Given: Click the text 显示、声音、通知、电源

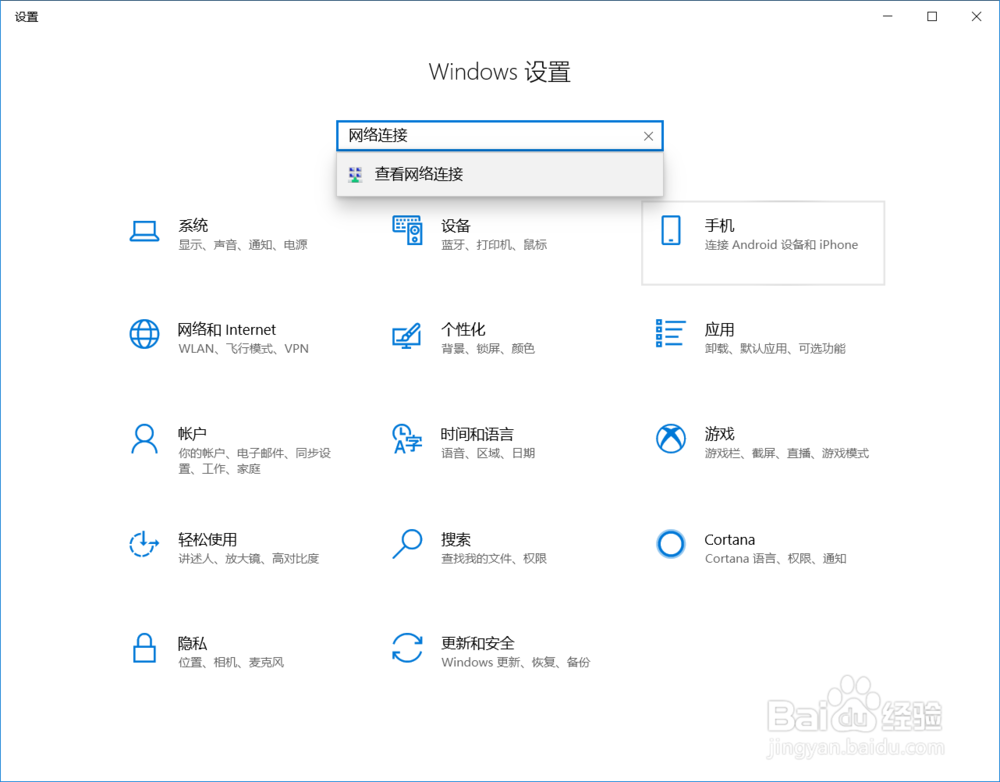Looking at the screenshot, I should coord(243,245).
